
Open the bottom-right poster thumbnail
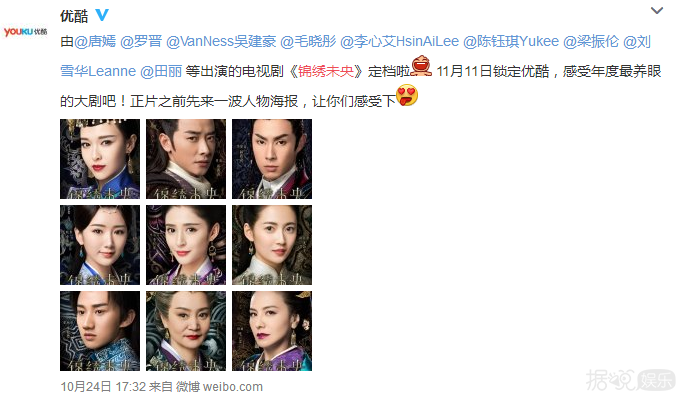coord(272,331)
